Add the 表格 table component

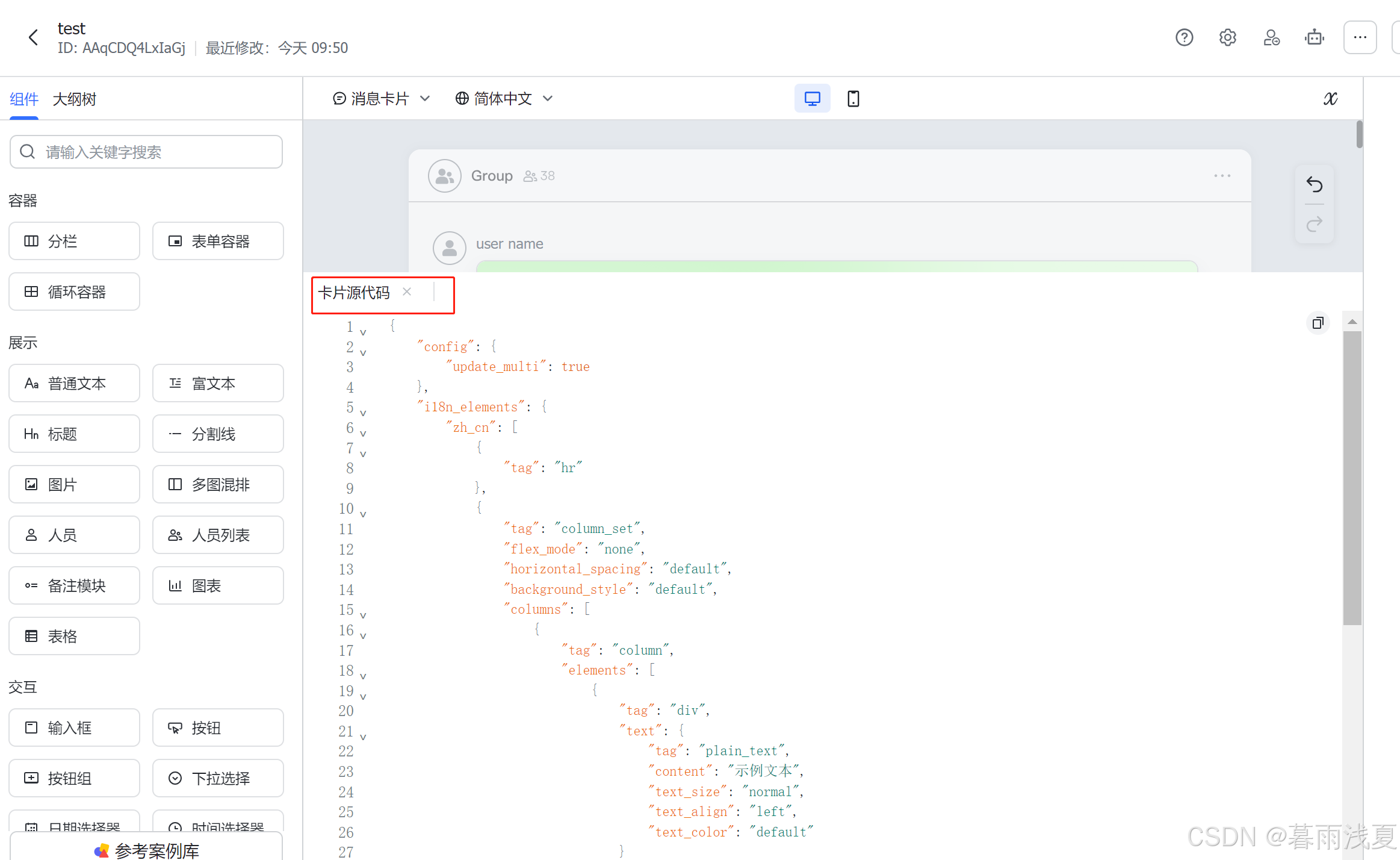tap(74, 636)
